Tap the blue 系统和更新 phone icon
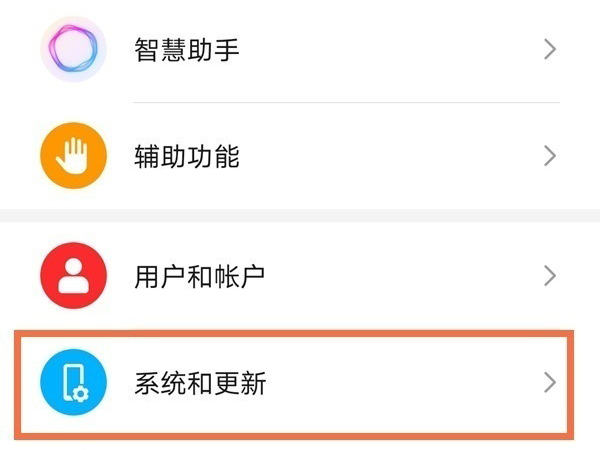The image size is (600, 450). 74,383
